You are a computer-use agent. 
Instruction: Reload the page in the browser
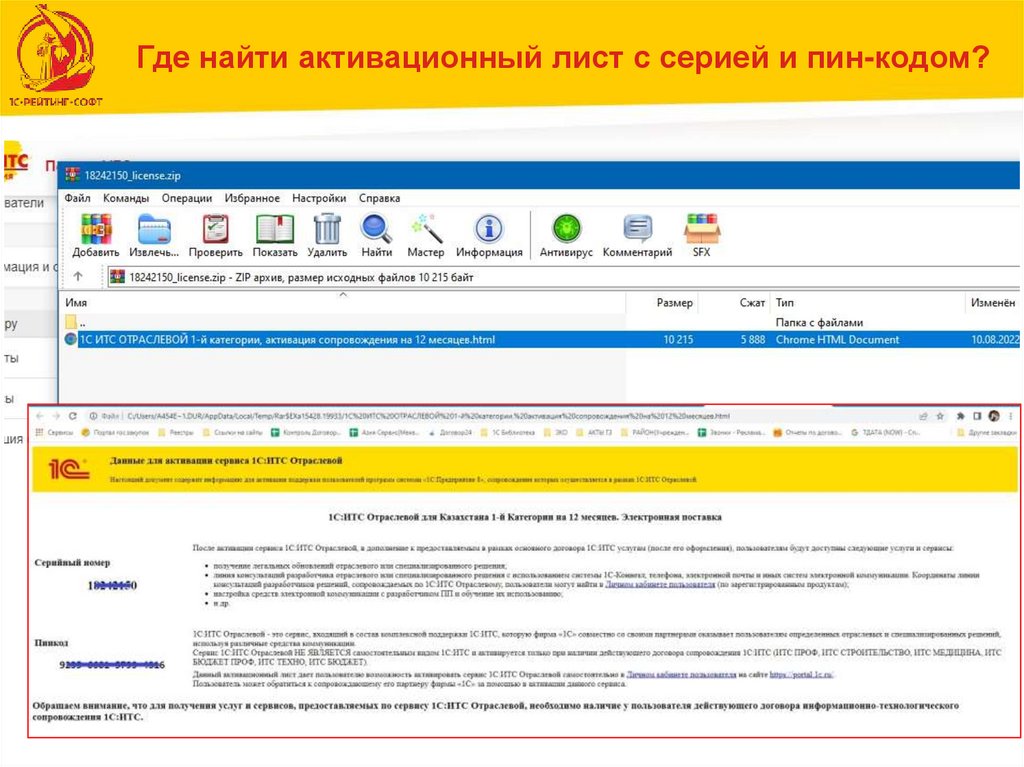[x=72, y=416]
